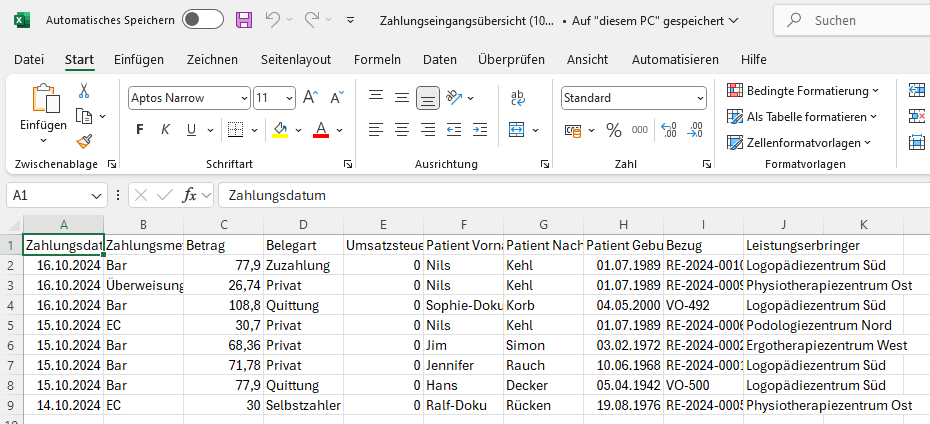Toggle italic formatting with K button

(x=165, y=130)
